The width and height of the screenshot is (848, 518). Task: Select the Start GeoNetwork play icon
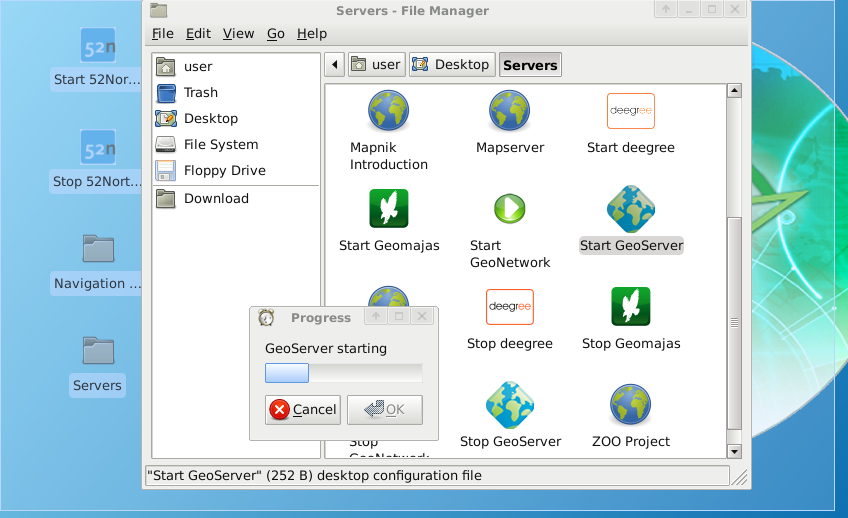pyautogui.click(x=509, y=209)
